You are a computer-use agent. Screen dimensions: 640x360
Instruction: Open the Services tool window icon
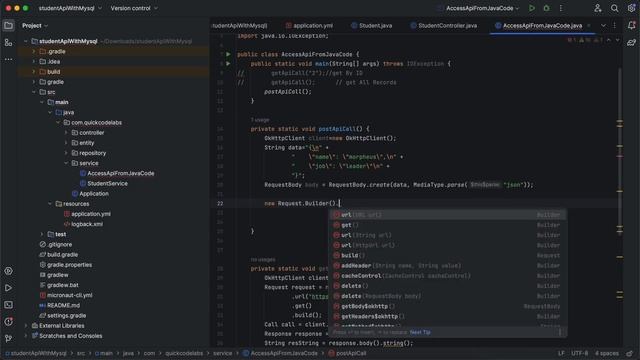coord(8,271)
